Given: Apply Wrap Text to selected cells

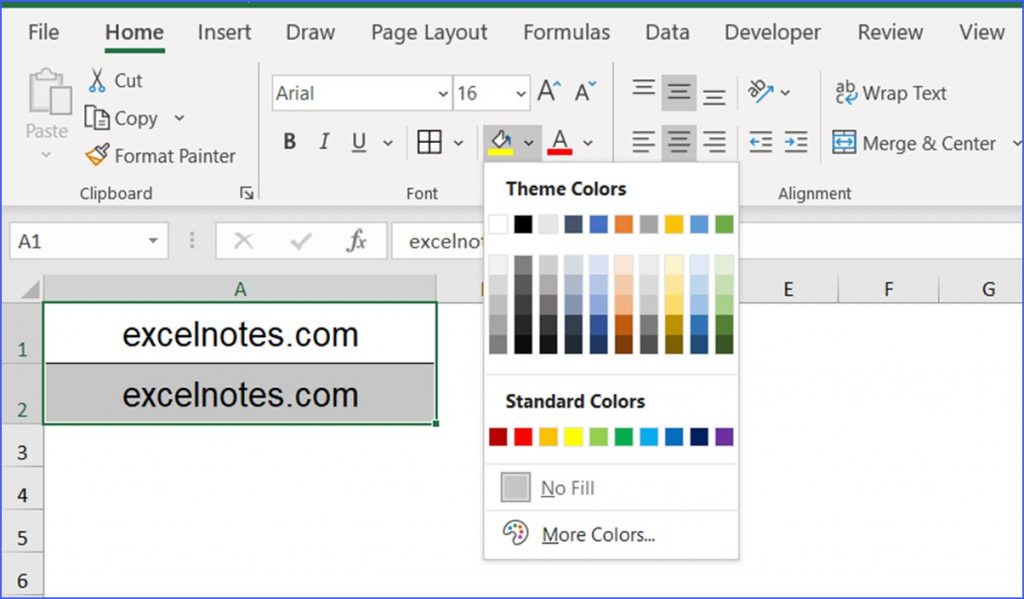Looking at the screenshot, I should click(889, 93).
